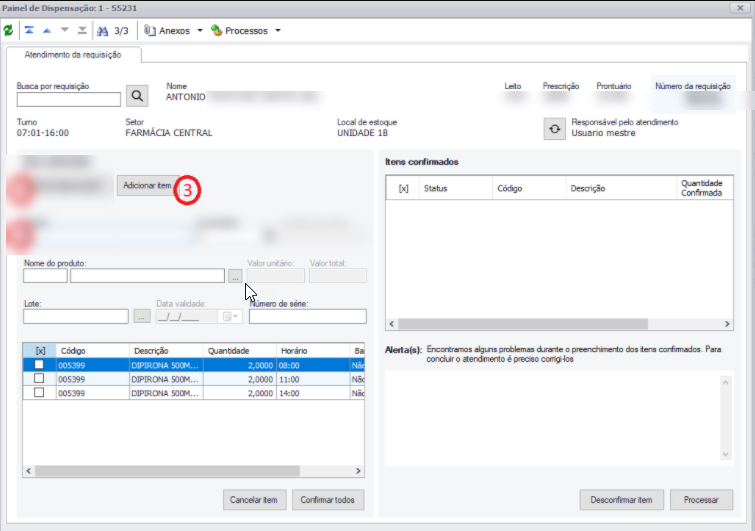Click the Processos gear icon
The height and width of the screenshot is (531, 755).
pyautogui.click(x=217, y=30)
